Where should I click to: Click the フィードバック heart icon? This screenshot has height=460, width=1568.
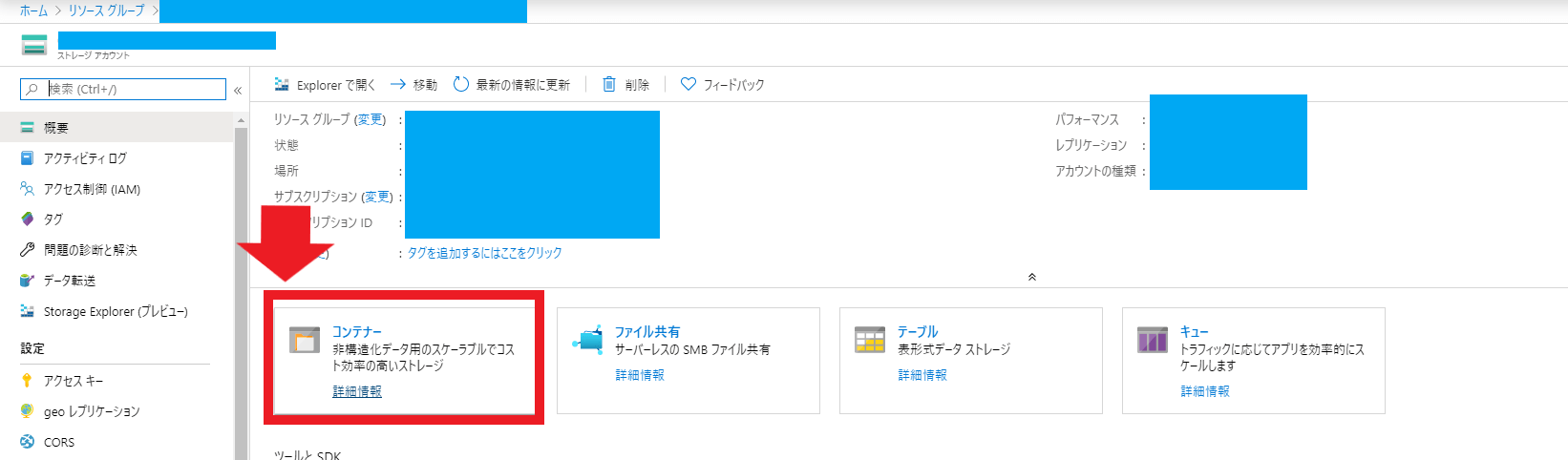(x=688, y=85)
